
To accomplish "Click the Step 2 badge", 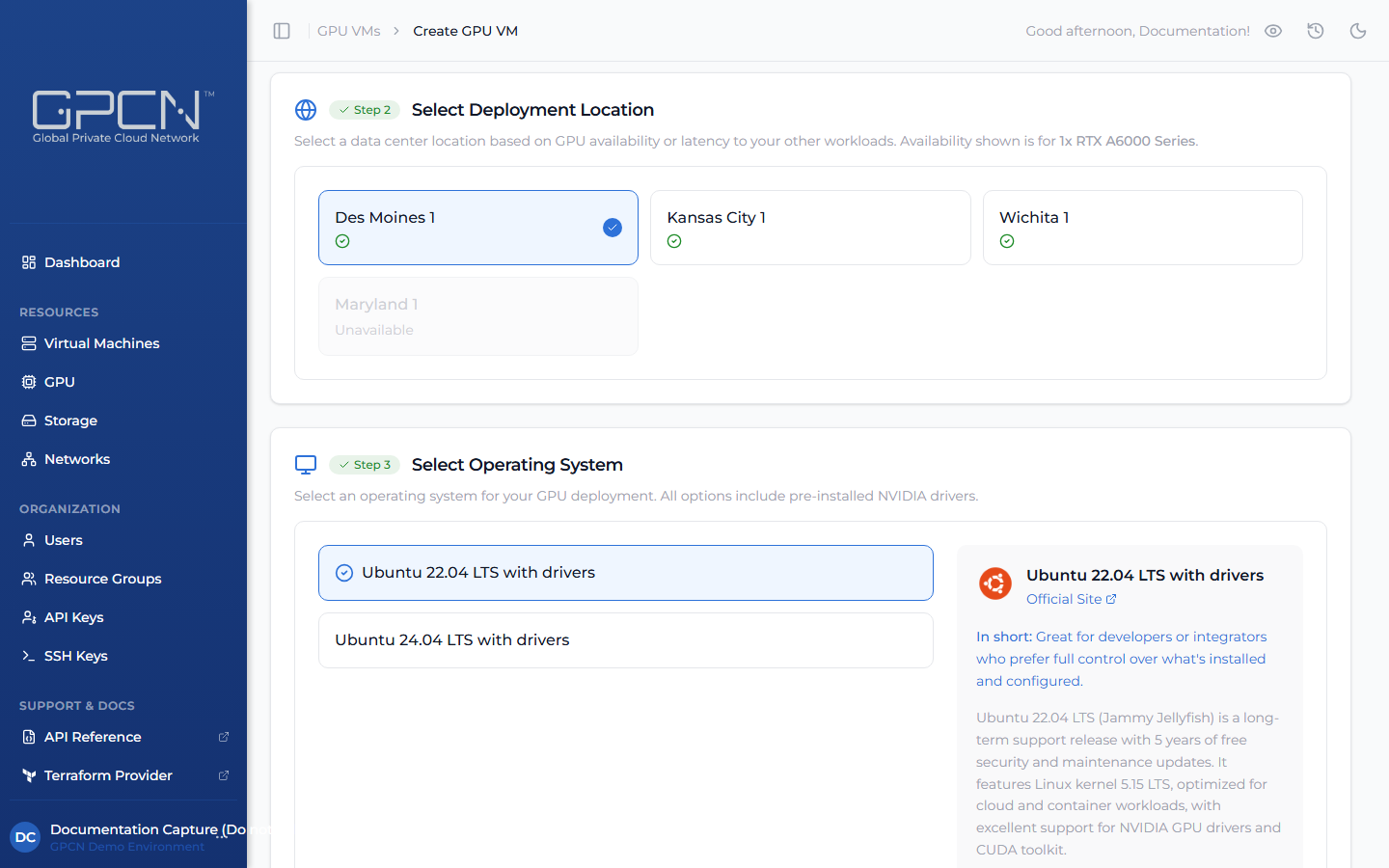I will (x=365, y=110).
